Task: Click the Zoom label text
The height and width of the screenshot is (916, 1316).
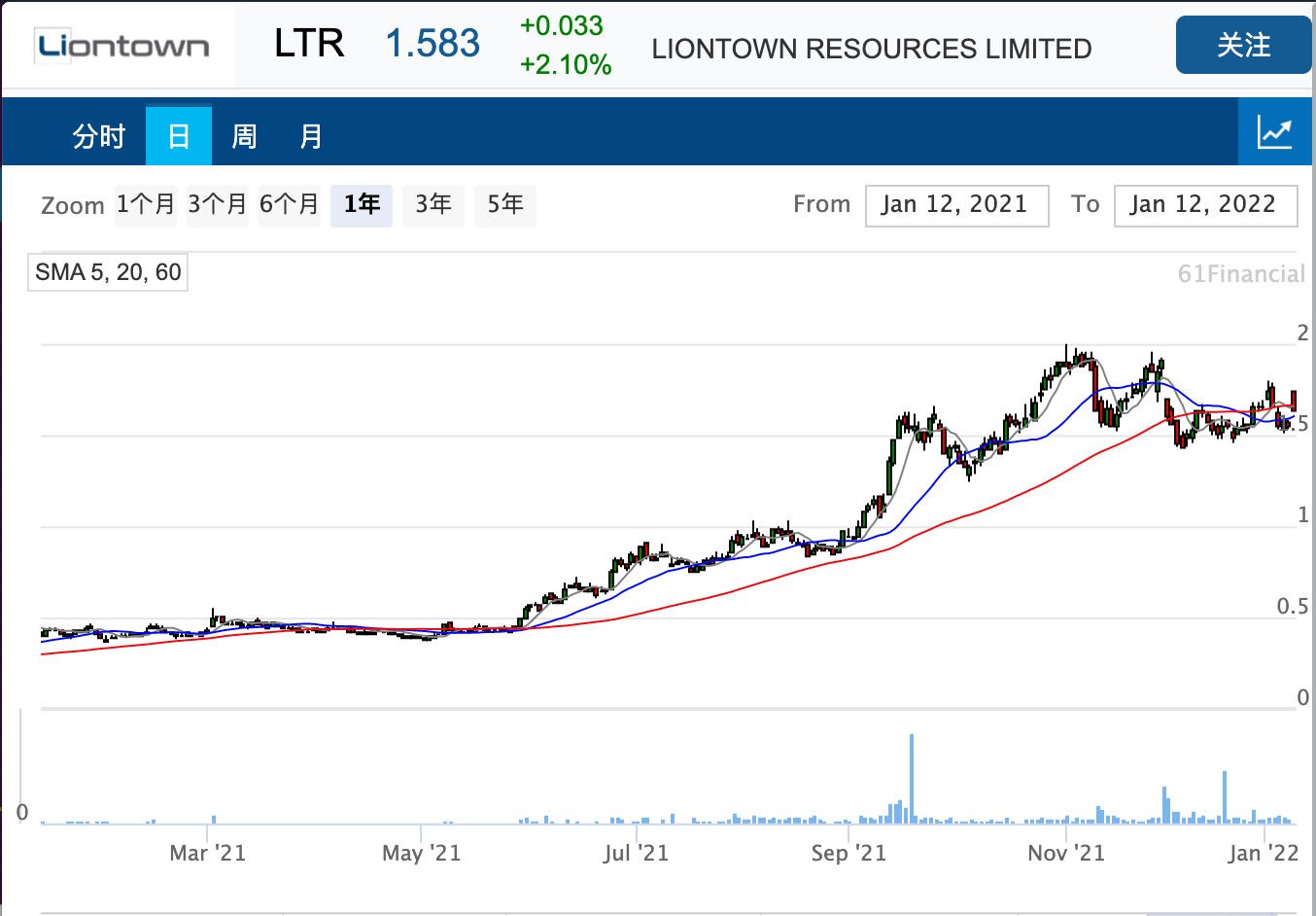Action: click(73, 206)
